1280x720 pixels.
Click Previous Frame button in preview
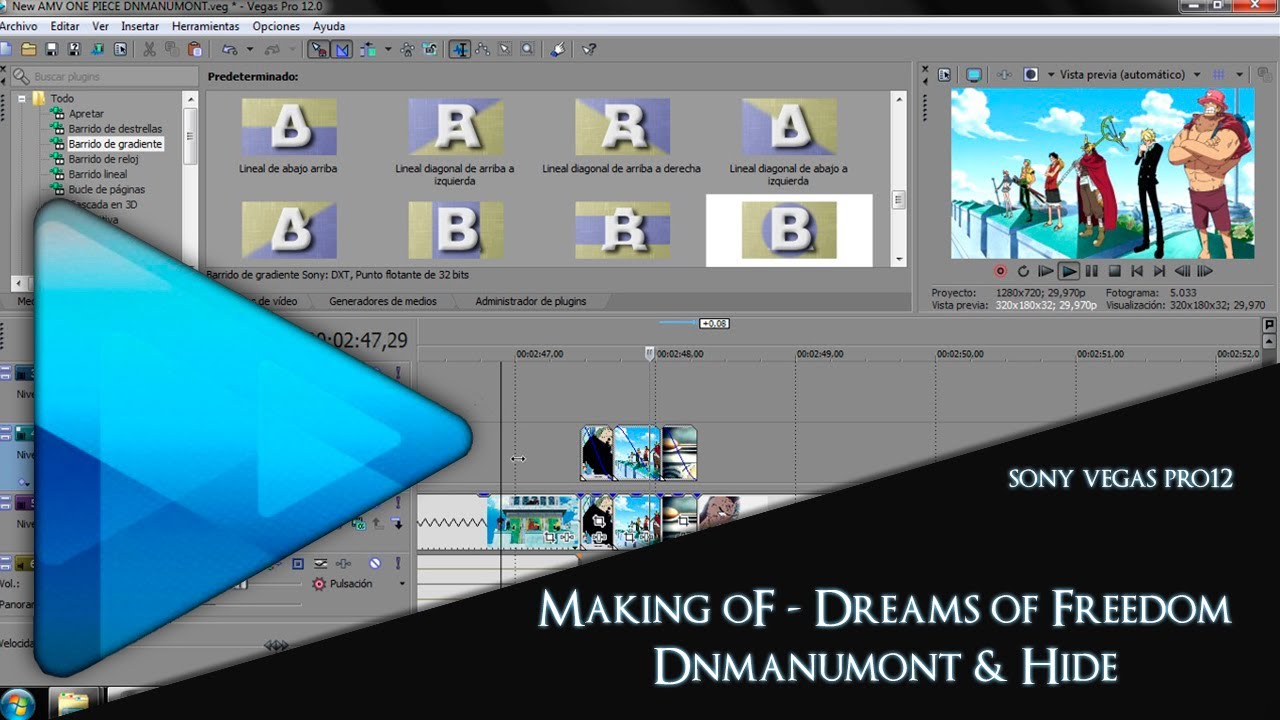click(1182, 270)
